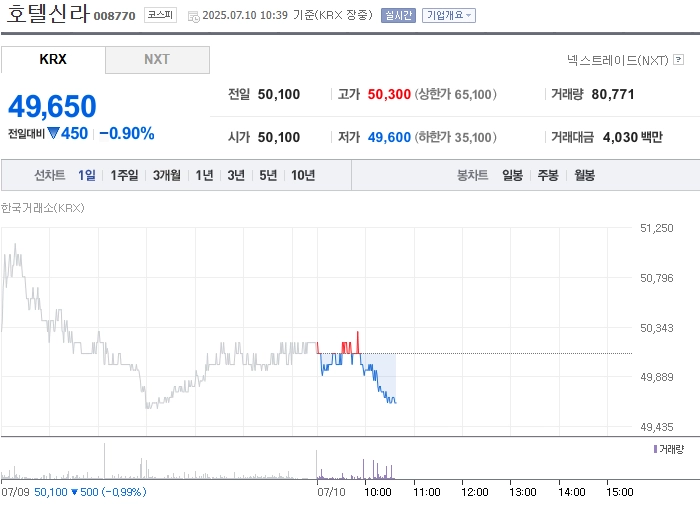Select the 1일 line chart period
700x515 pixels.
[87, 175]
